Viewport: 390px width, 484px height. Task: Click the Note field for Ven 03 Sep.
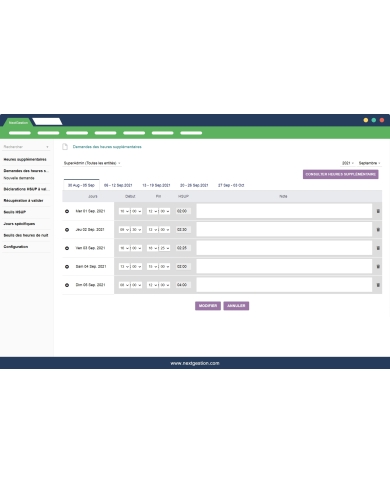pyautogui.click(x=284, y=248)
